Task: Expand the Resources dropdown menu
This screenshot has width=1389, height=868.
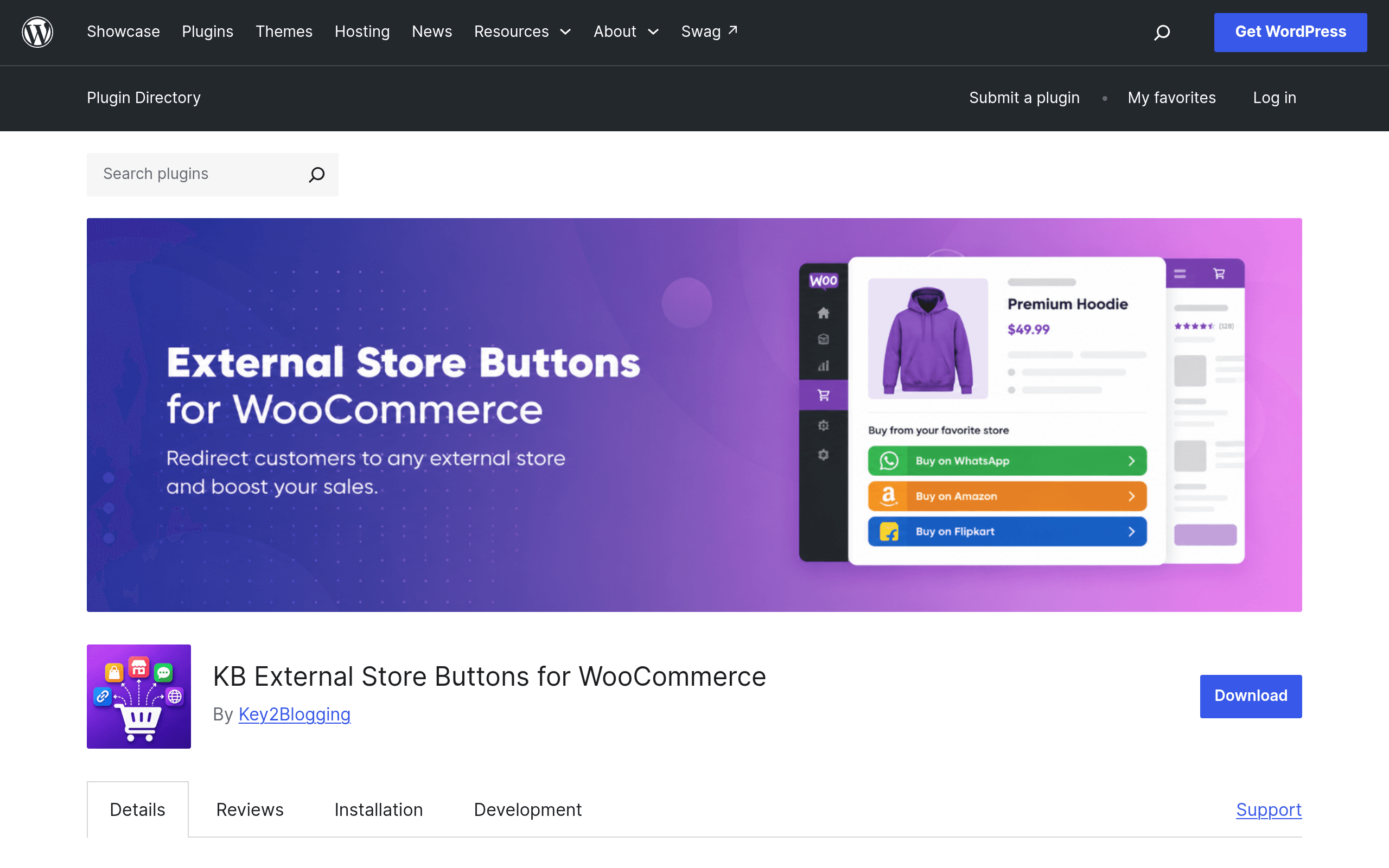Action: [523, 31]
